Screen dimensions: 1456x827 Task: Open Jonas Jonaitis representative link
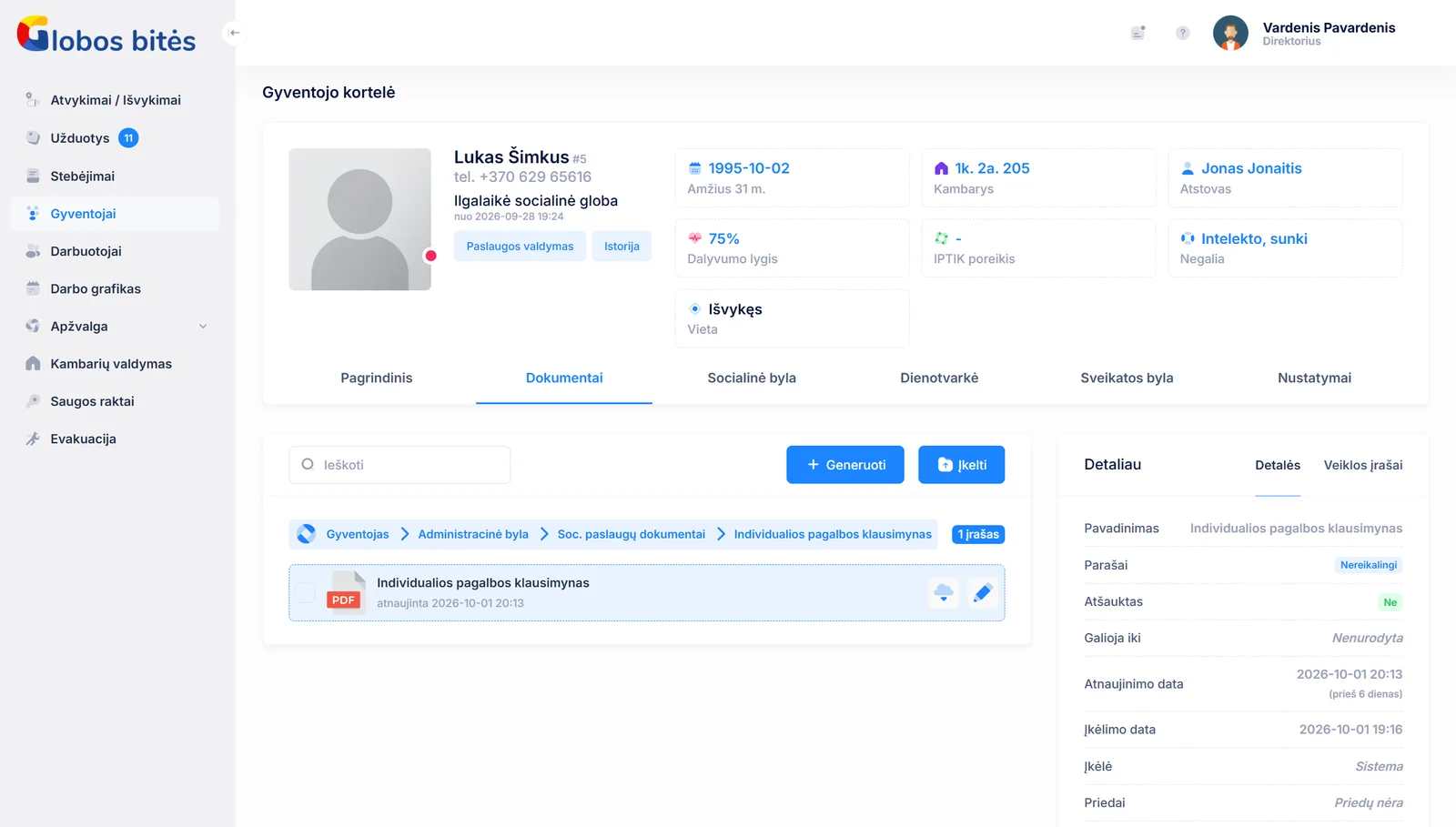click(x=1251, y=168)
